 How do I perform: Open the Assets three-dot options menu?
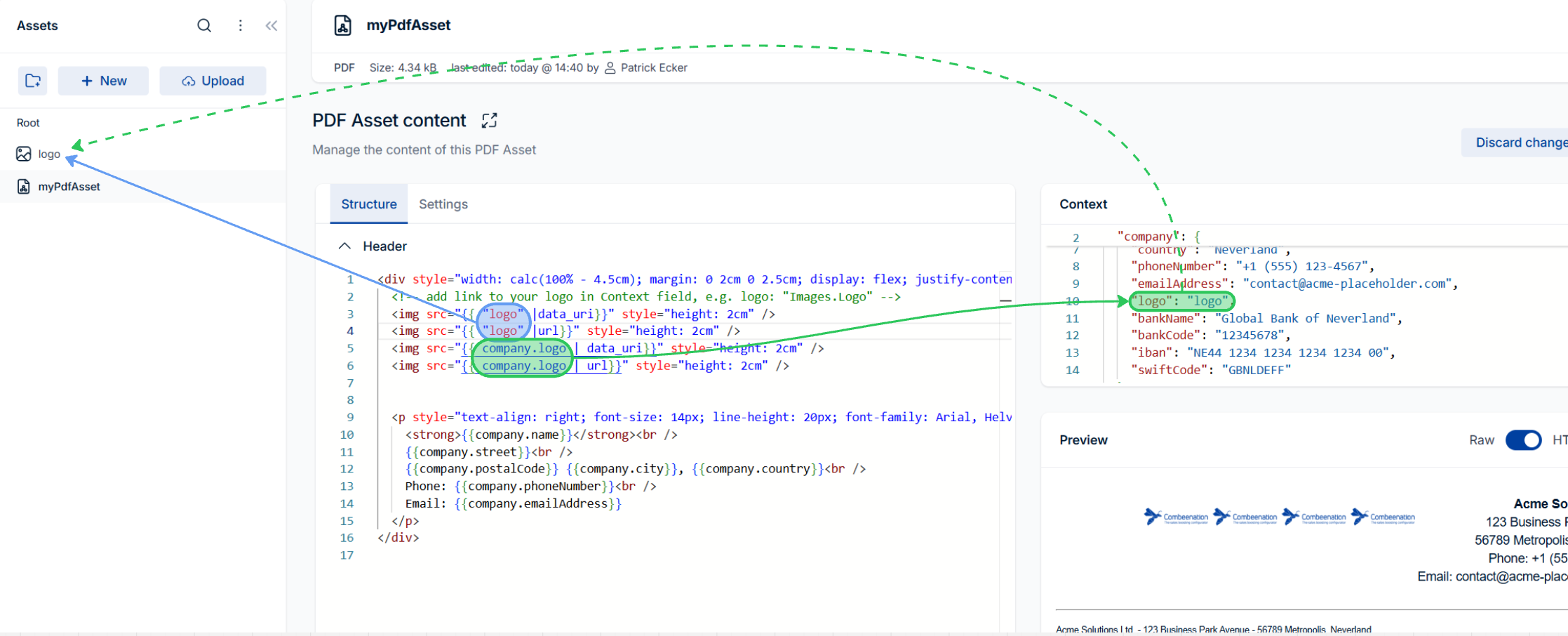pyautogui.click(x=241, y=26)
